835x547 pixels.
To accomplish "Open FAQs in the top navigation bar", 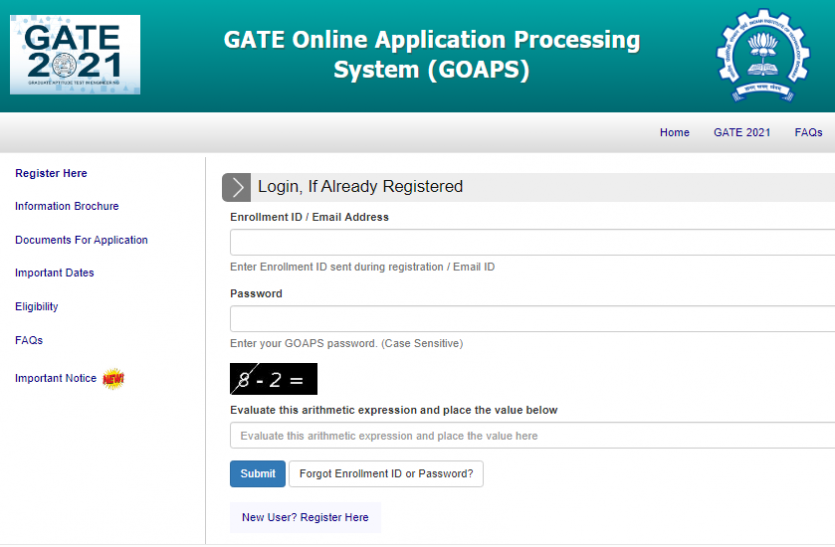I will [808, 133].
